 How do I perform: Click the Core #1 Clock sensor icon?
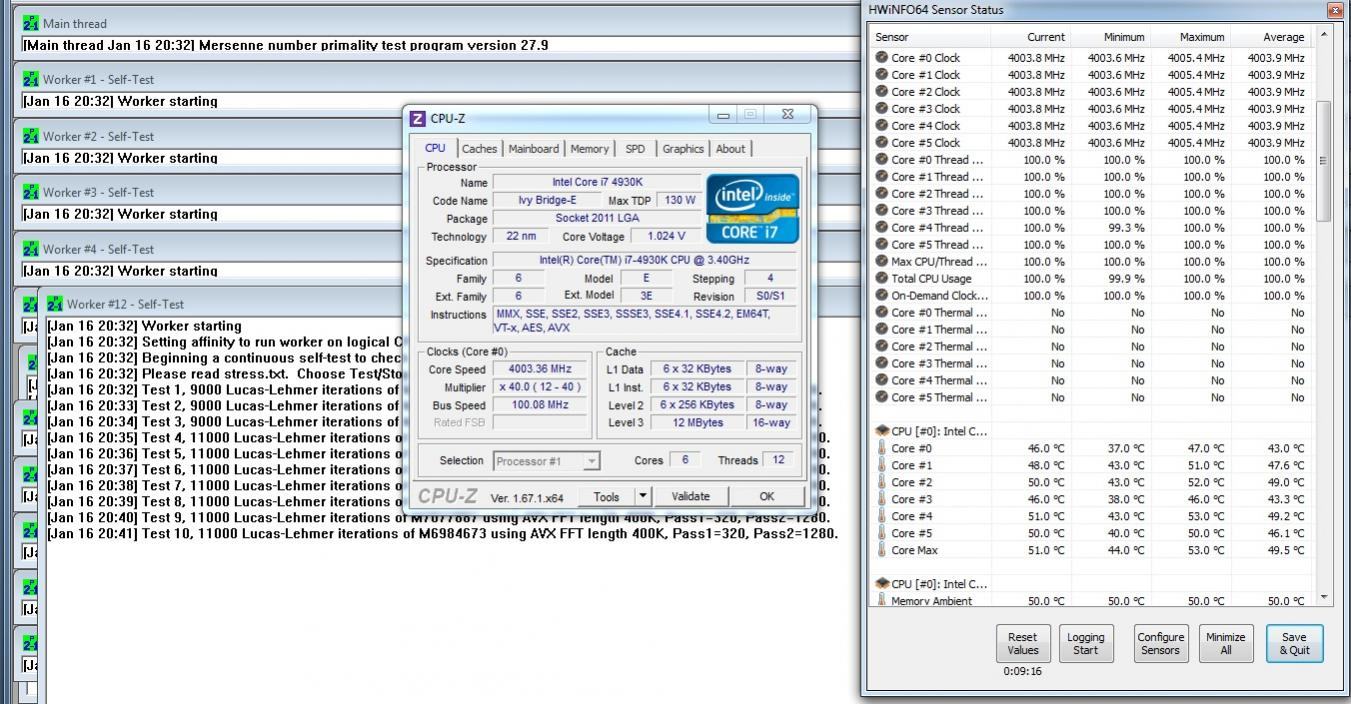(882, 74)
